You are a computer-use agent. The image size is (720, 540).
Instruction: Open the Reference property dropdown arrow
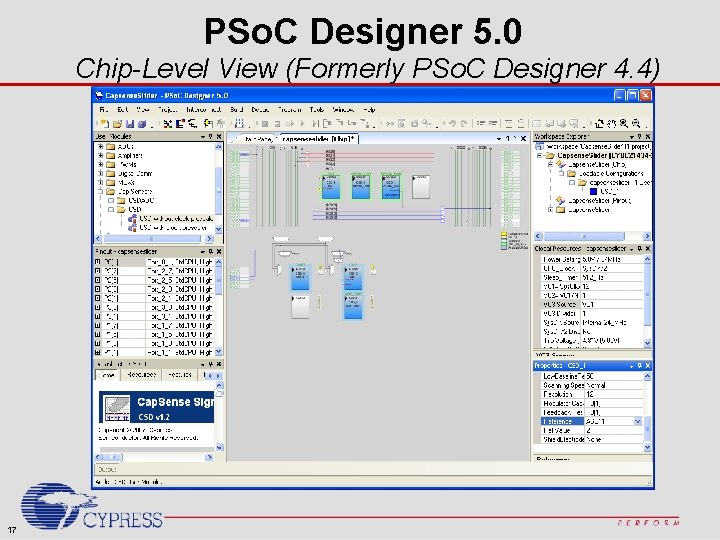coord(638,421)
